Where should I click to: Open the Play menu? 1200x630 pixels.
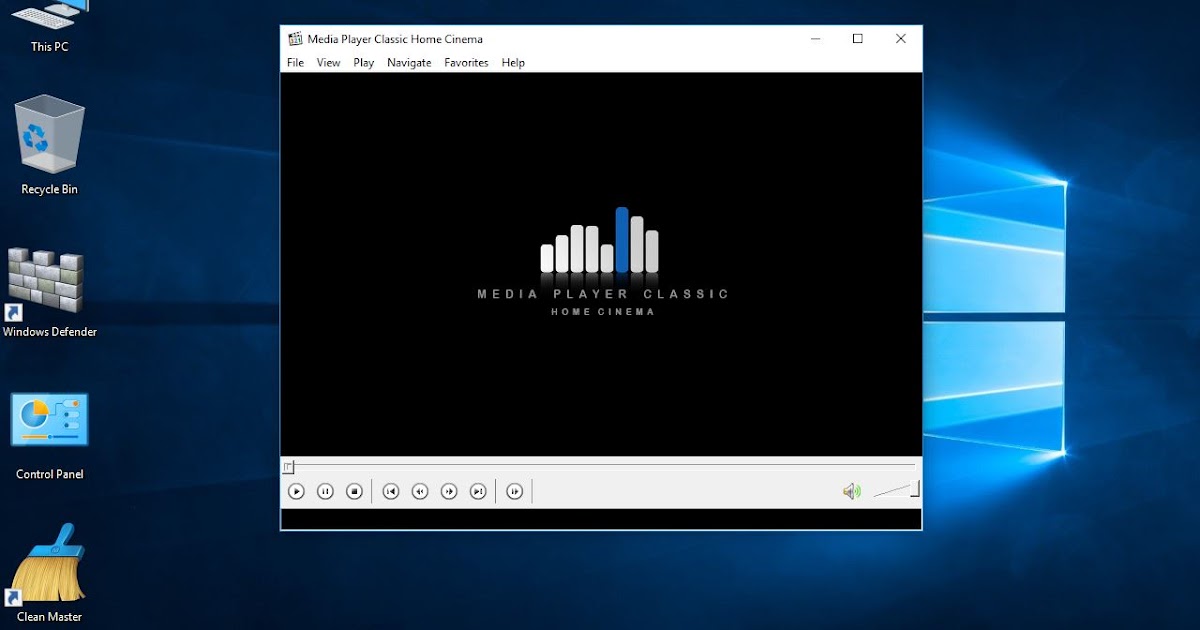(364, 62)
